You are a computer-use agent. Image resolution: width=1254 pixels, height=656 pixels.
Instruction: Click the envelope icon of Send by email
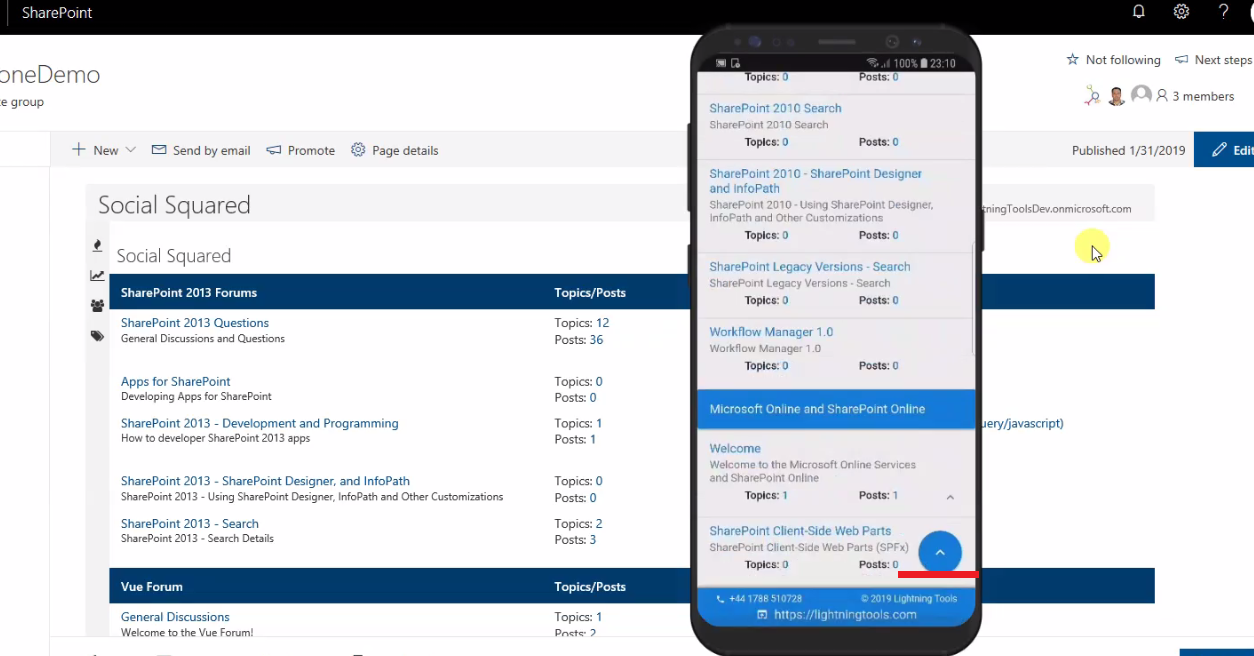click(x=159, y=150)
